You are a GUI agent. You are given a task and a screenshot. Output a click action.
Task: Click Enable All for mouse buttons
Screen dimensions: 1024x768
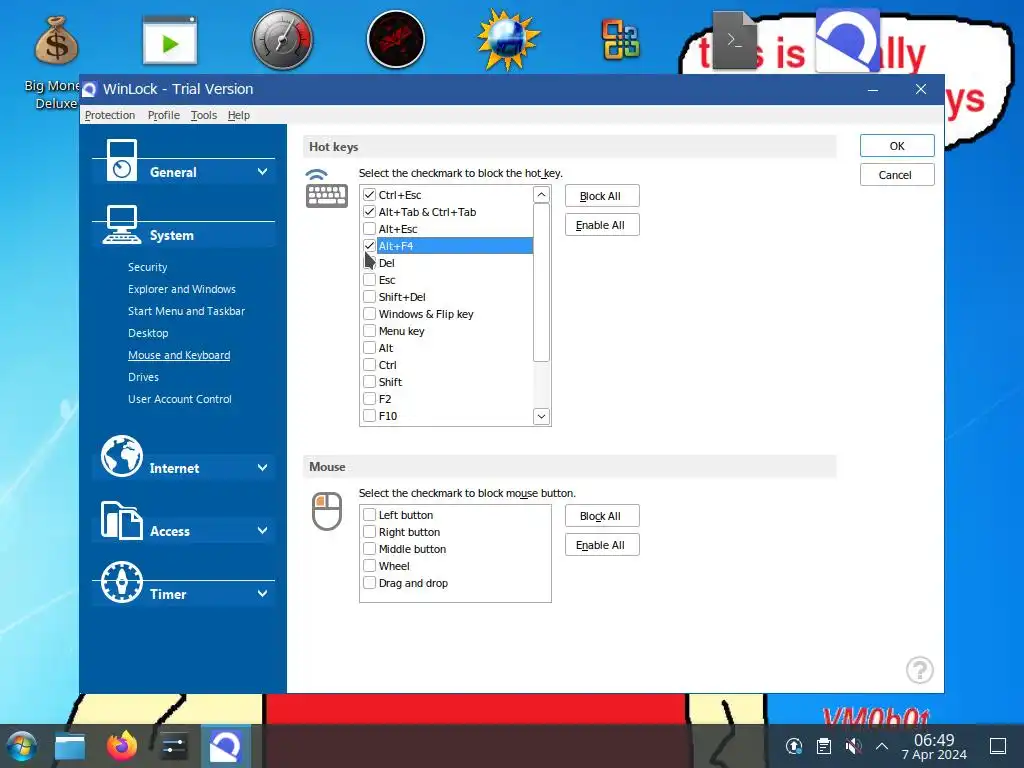tap(602, 545)
